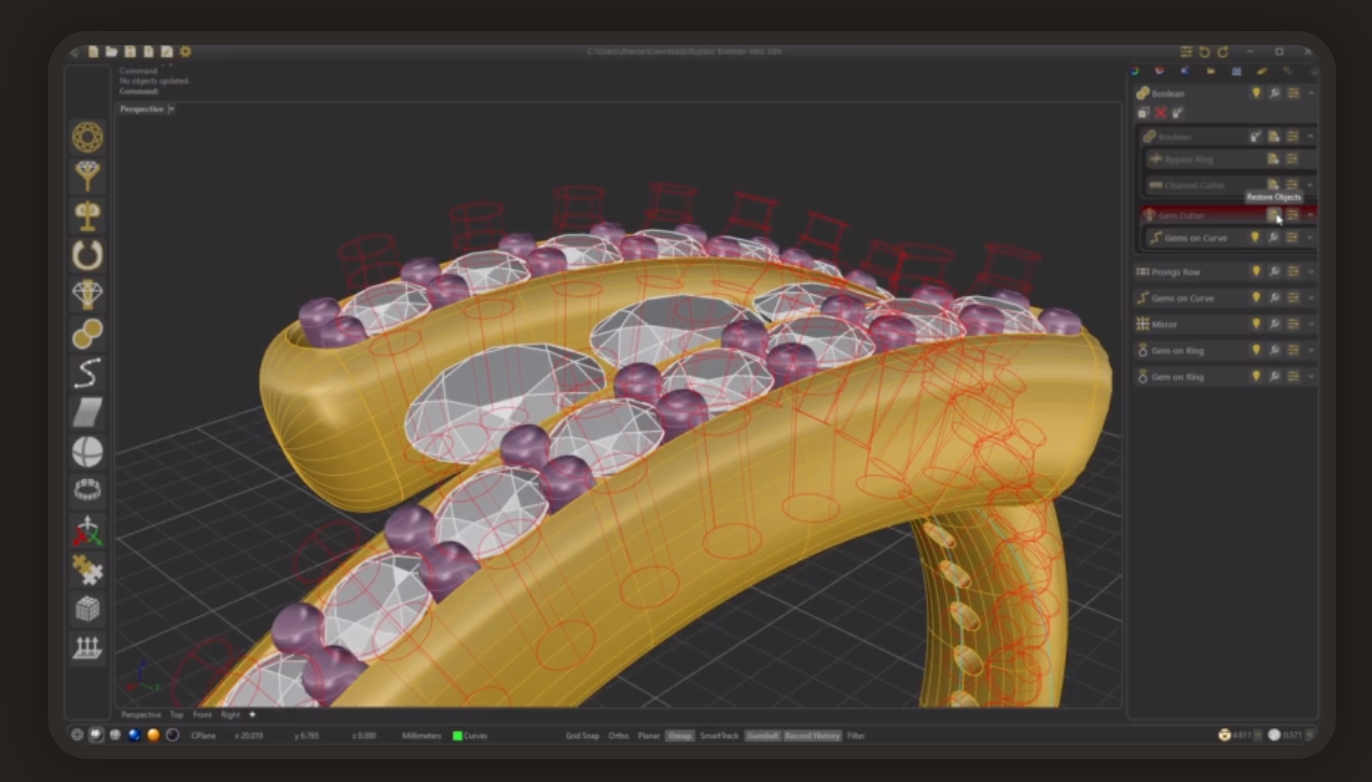Click the Filter button in status bar
1372x782 pixels.
(856, 736)
